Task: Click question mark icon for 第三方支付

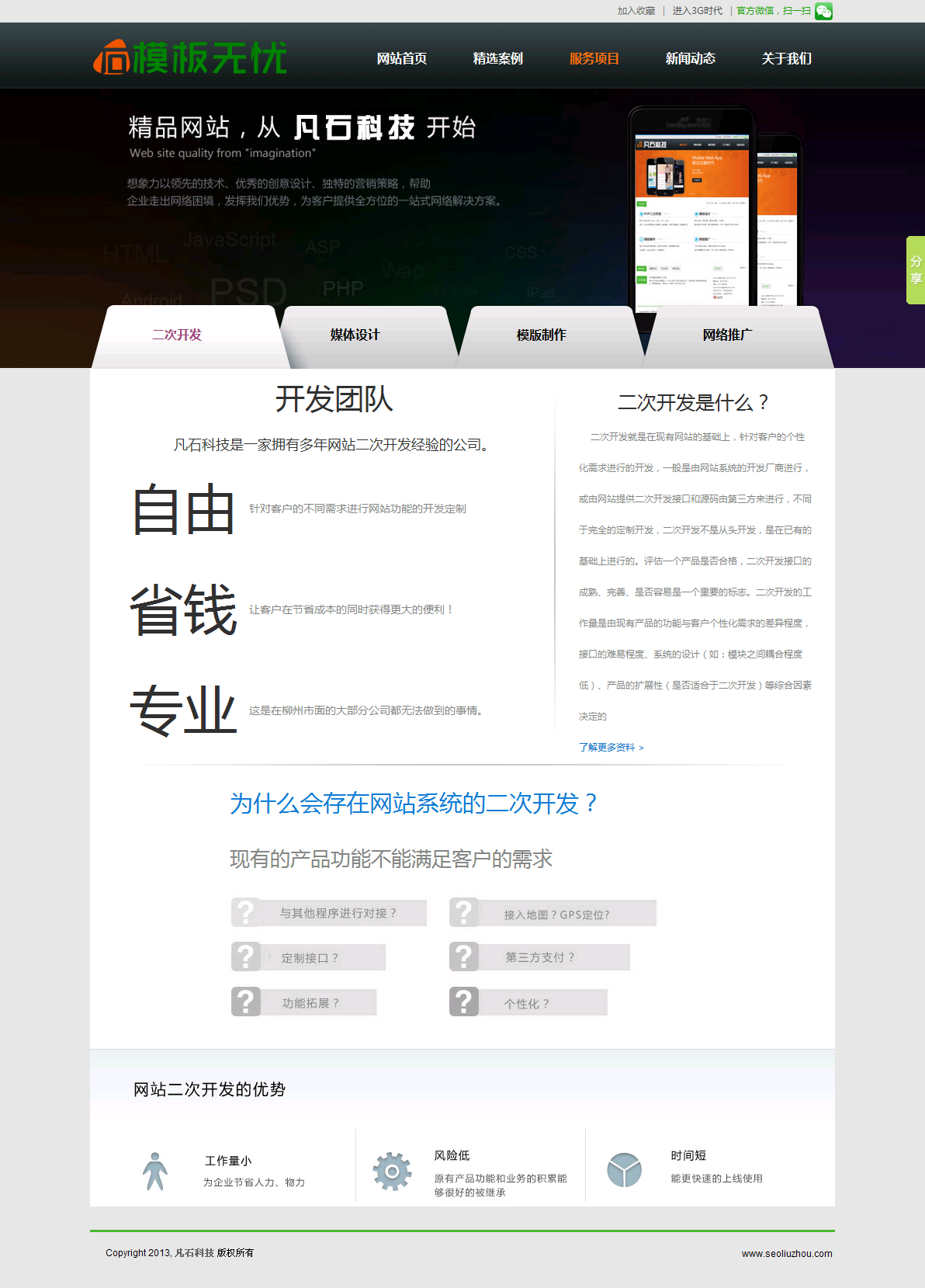Action: pos(464,956)
